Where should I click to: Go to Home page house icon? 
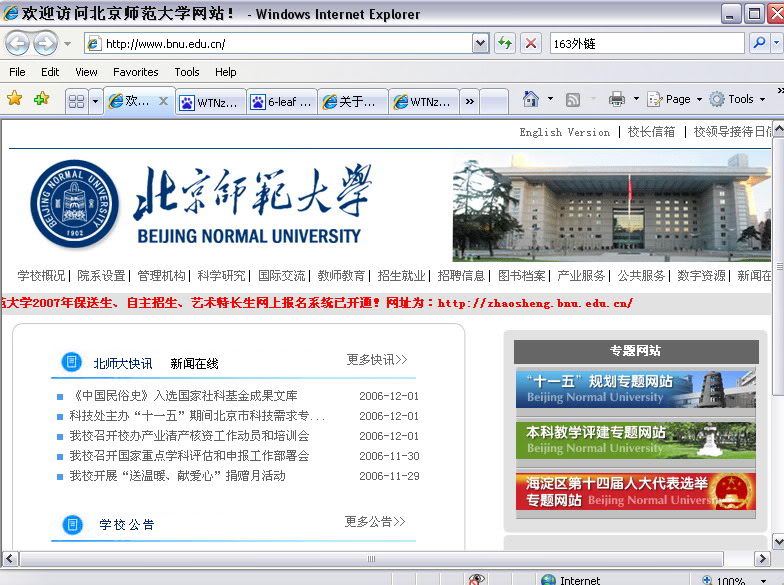530,99
